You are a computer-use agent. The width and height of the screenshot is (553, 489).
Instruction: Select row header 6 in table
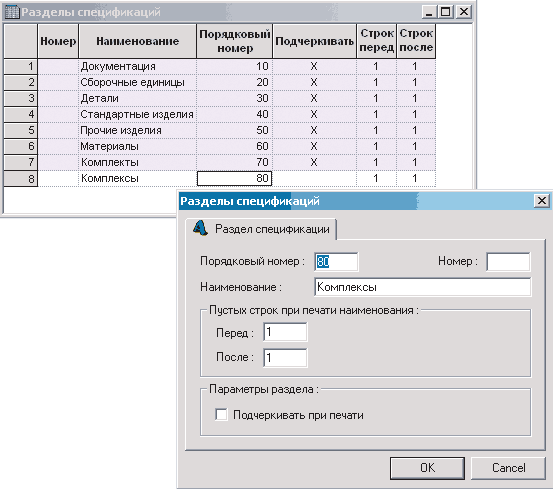point(20,146)
